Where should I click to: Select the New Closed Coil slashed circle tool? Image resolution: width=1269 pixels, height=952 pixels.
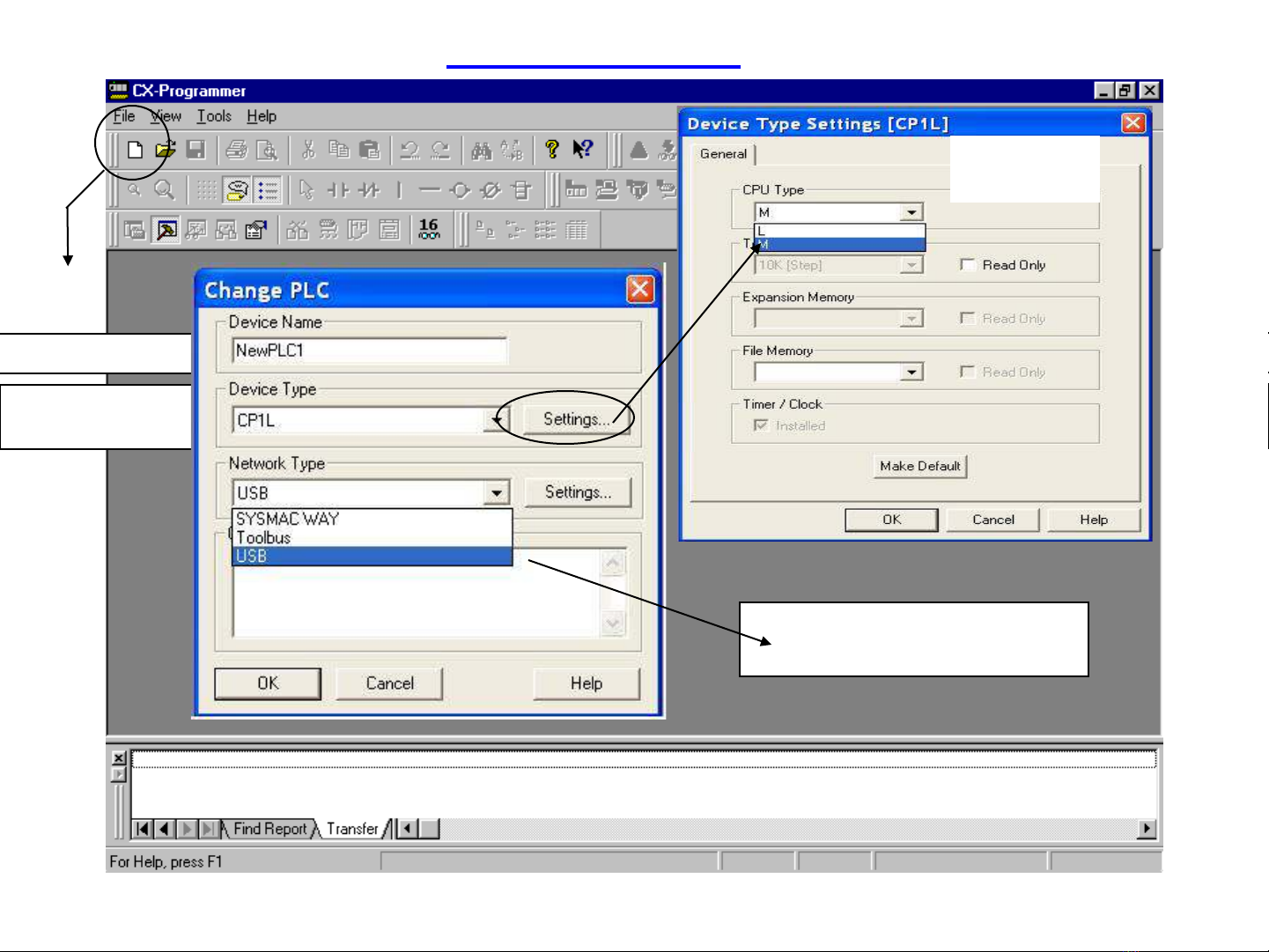[x=491, y=189]
